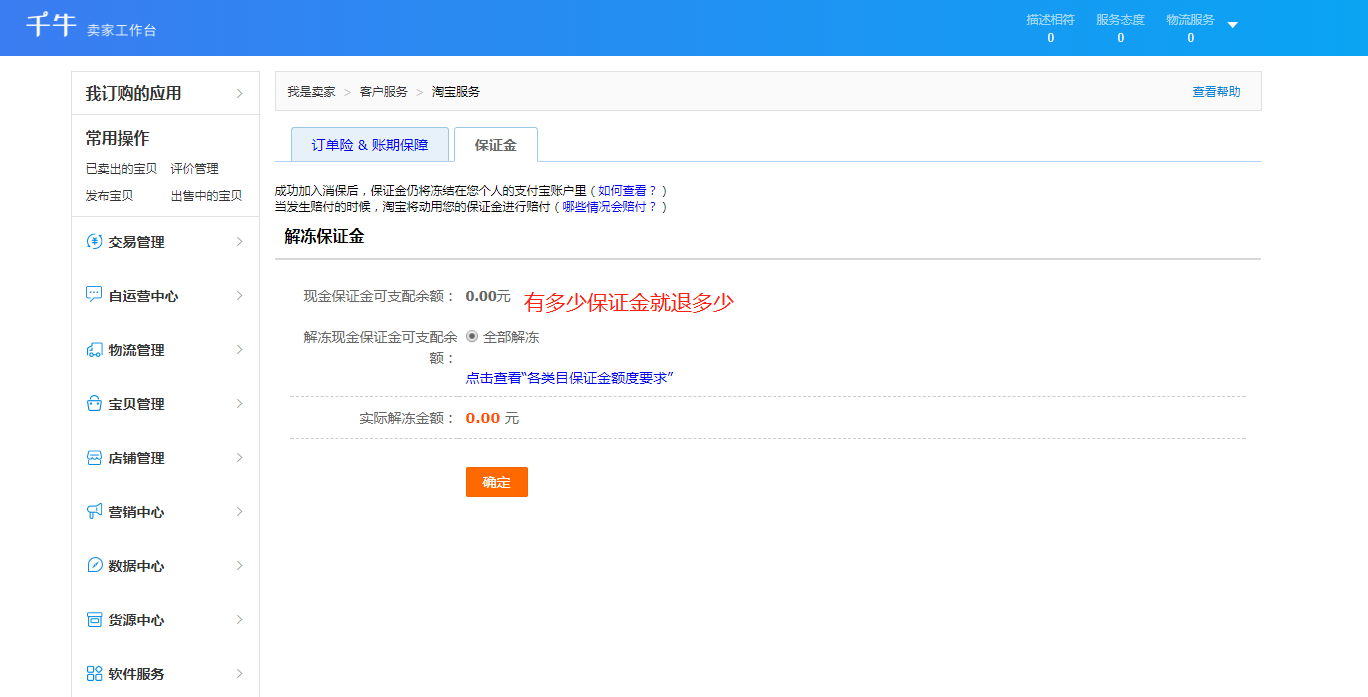
Task: Go to 已卖出的宝贝 shortcut
Action: 121,169
